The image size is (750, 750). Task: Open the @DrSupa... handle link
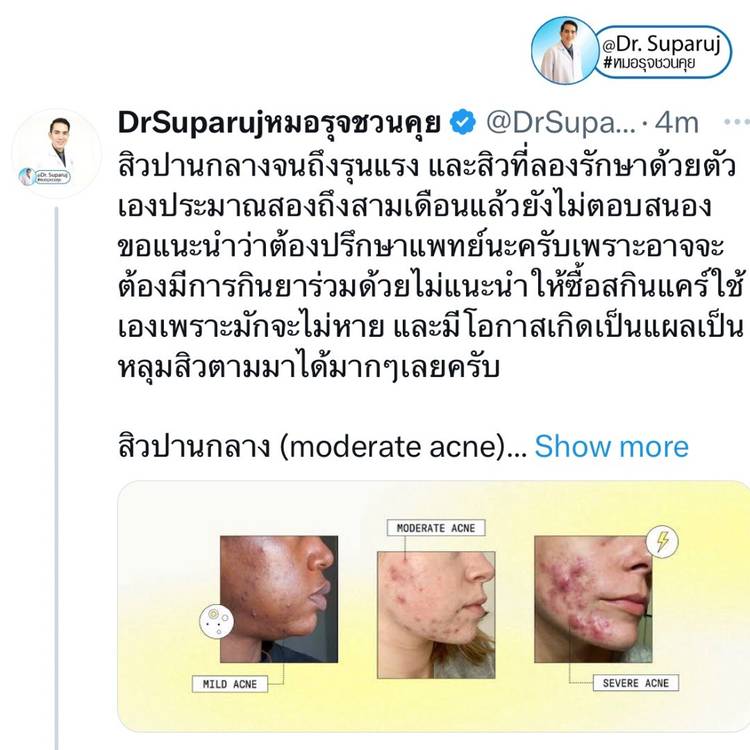[562, 123]
